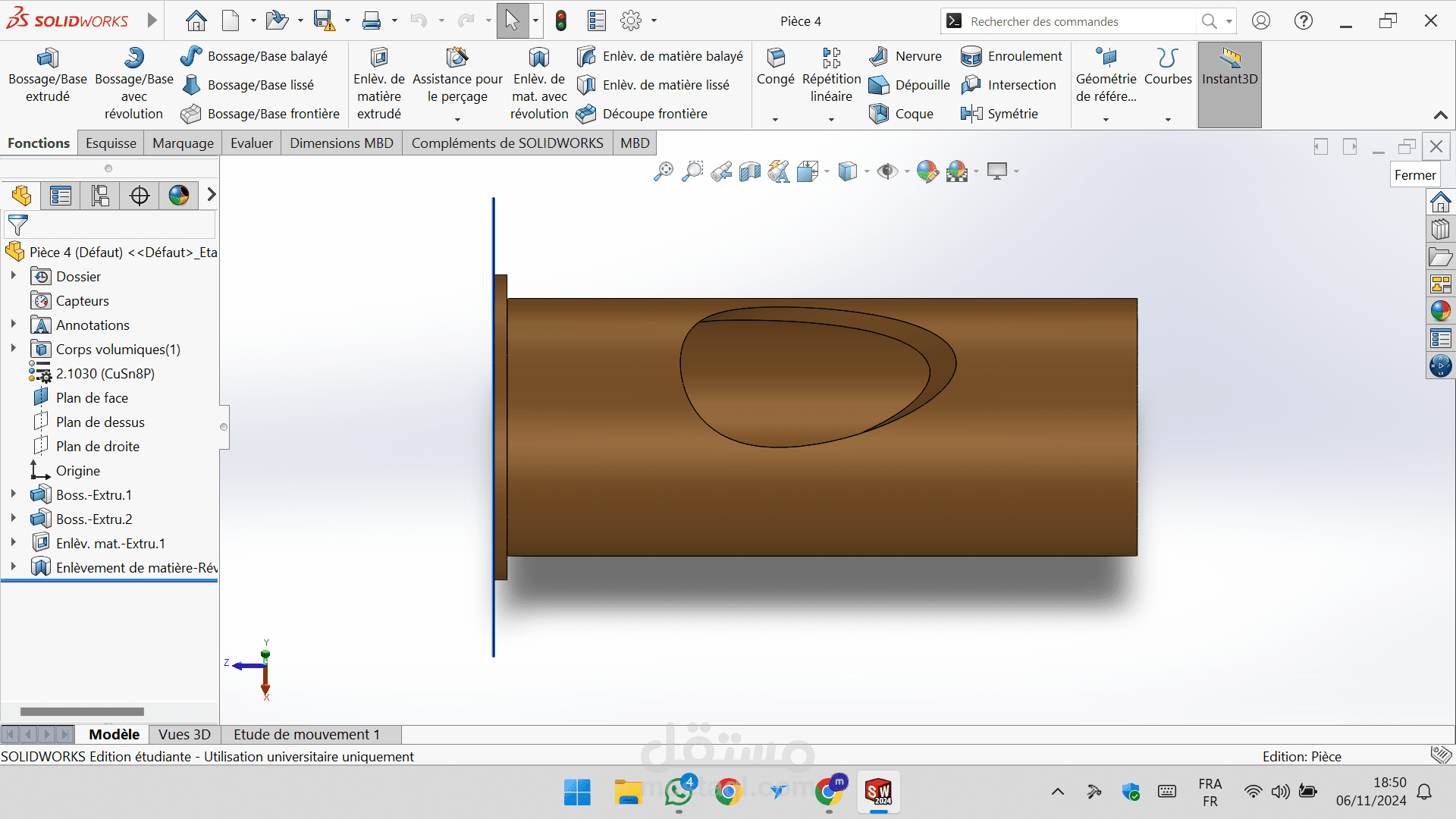The width and height of the screenshot is (1456, 819).
Task: Expand the Corps volumiques(1) folder
Action: point(13,349)
